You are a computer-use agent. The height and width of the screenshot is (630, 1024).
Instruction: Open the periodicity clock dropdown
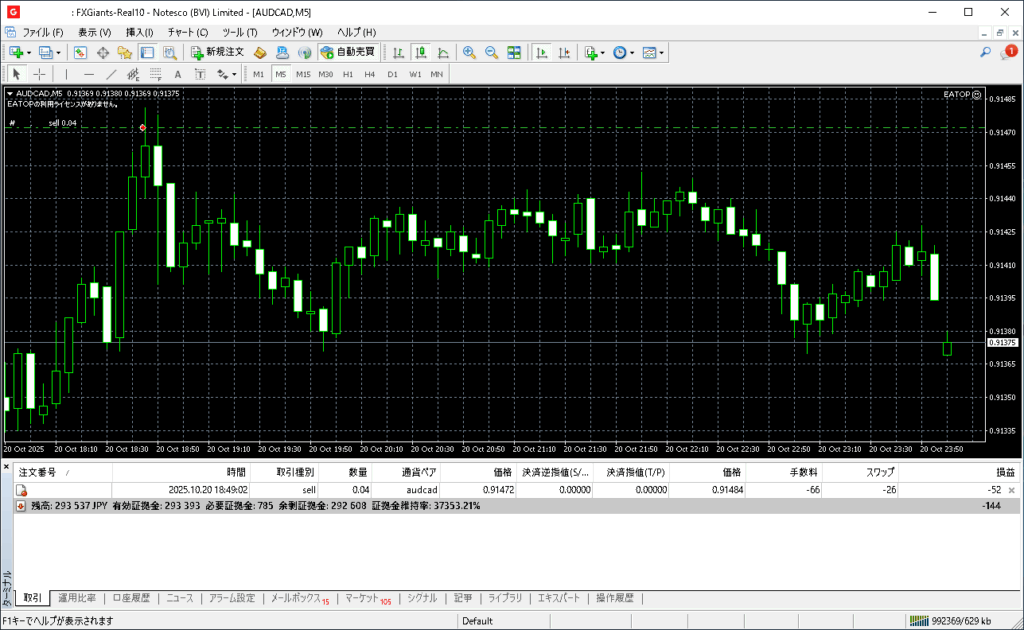pyautogui.click(x=631, y=53)
